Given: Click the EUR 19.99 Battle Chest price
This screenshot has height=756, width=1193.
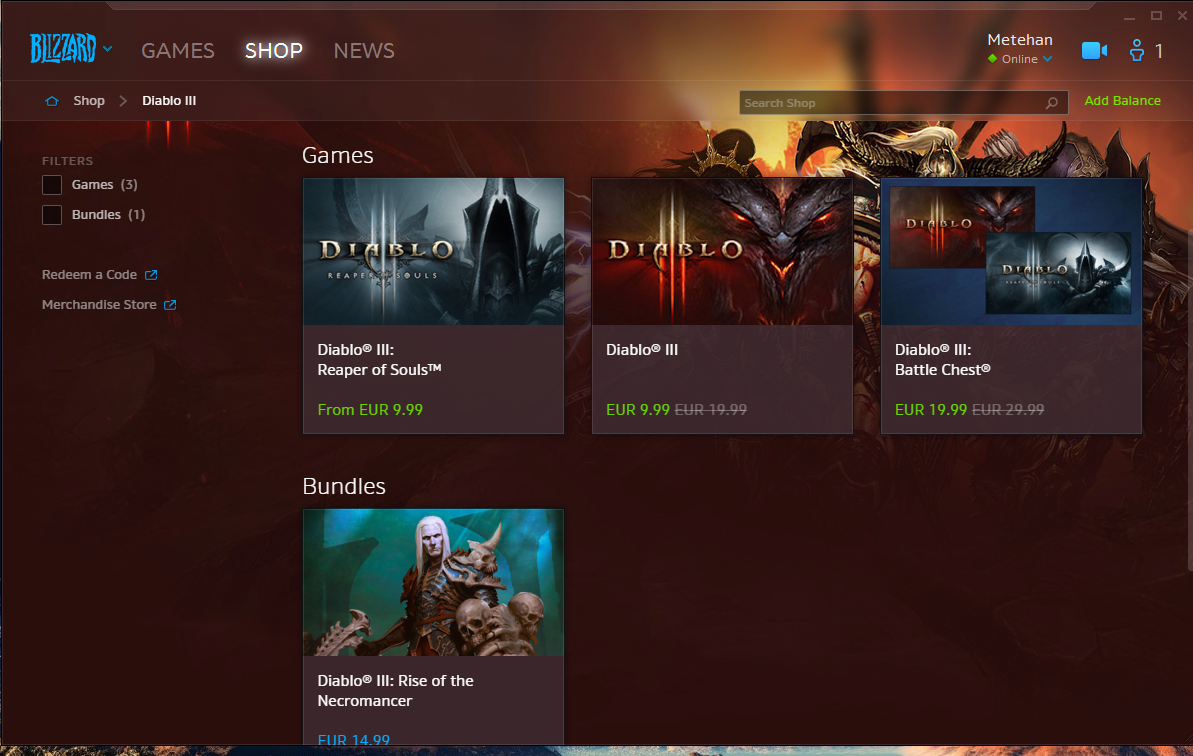Looking at the screenshot, I should click(931, 410).
